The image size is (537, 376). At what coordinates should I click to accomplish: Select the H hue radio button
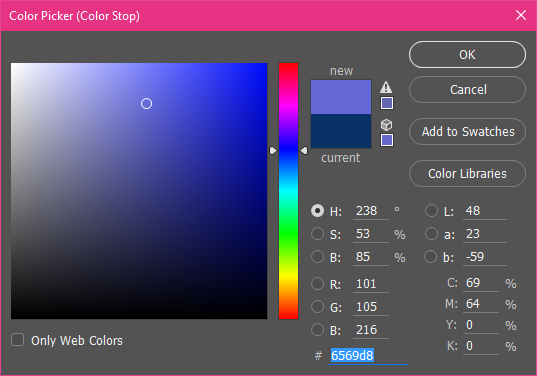[x=317, y=211]
